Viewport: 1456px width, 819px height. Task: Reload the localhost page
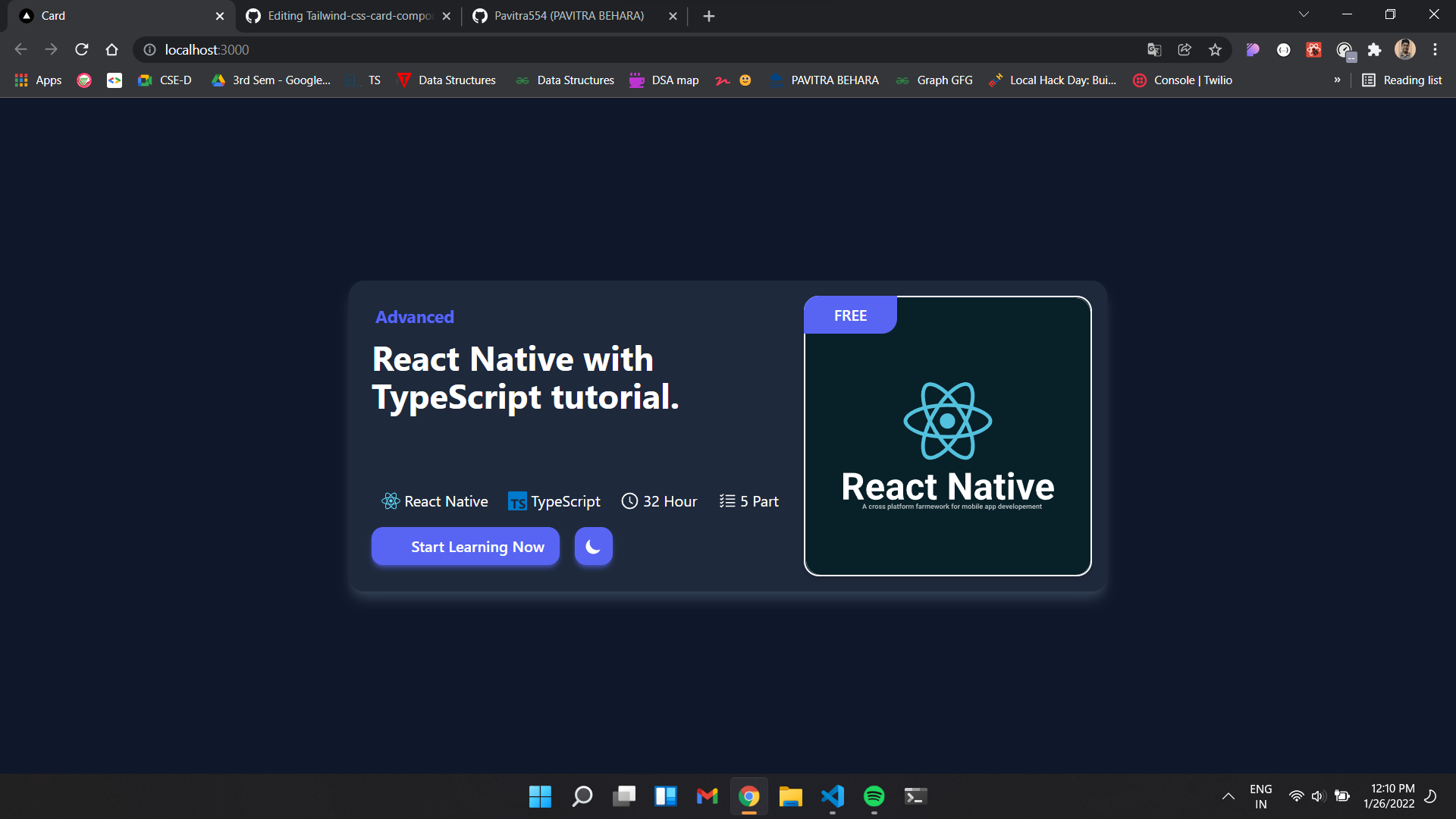tap(82, 50)
